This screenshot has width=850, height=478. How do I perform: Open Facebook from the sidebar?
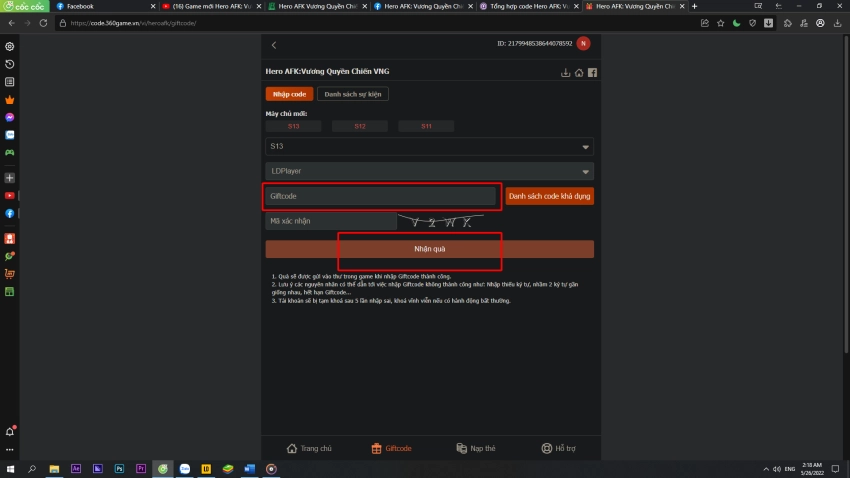(x=10, y=214)
